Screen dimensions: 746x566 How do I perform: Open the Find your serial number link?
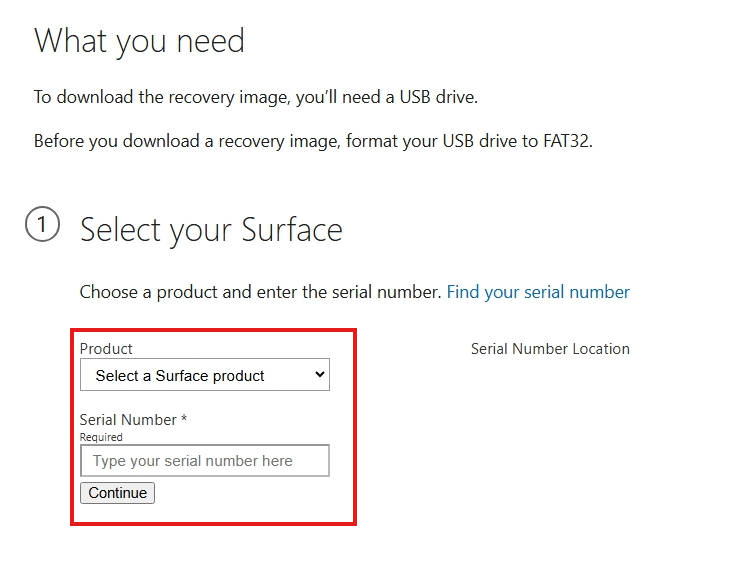point(538,292)
